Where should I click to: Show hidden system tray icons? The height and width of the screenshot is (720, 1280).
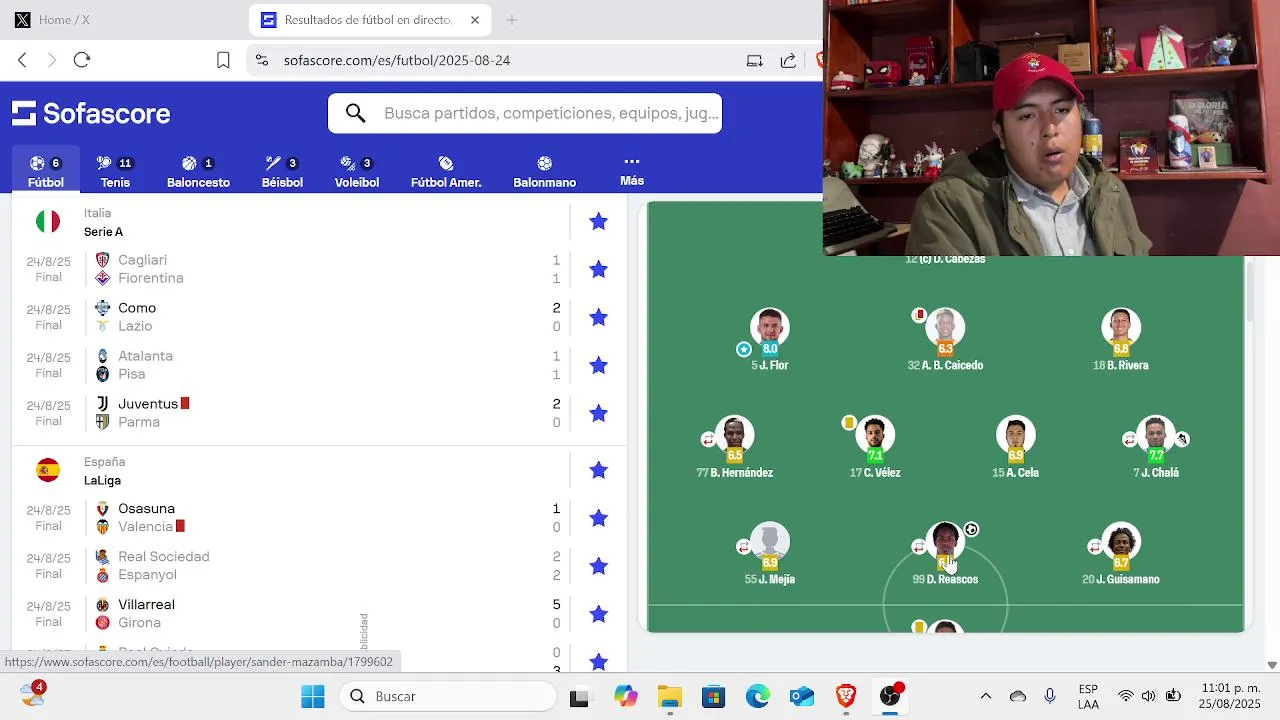[x=986, y=696]
